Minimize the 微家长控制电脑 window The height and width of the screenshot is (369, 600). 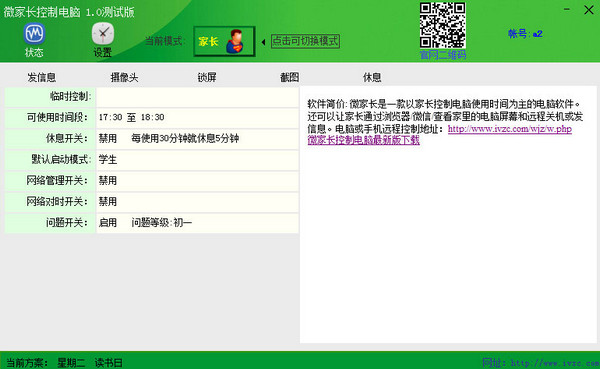[x=567, y=9]
